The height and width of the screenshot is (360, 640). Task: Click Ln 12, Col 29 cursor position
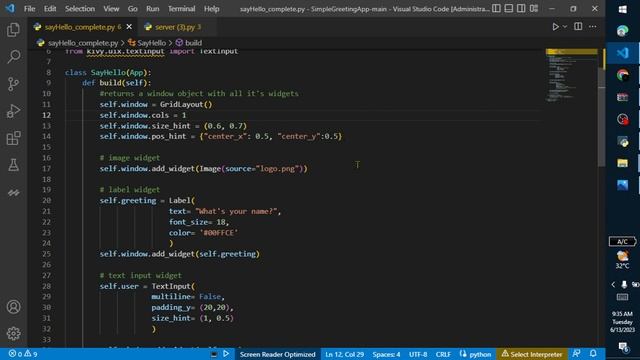pyautogui.click(x=344, y=354)
